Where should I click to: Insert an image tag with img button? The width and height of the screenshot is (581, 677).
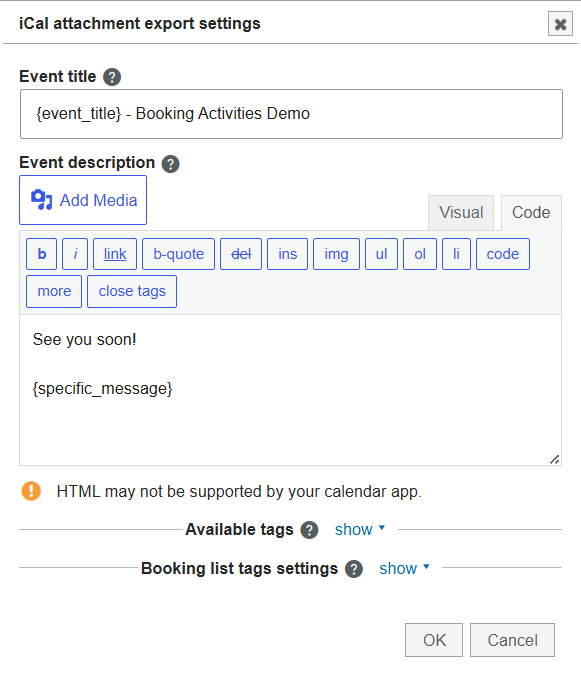point(336,254)
